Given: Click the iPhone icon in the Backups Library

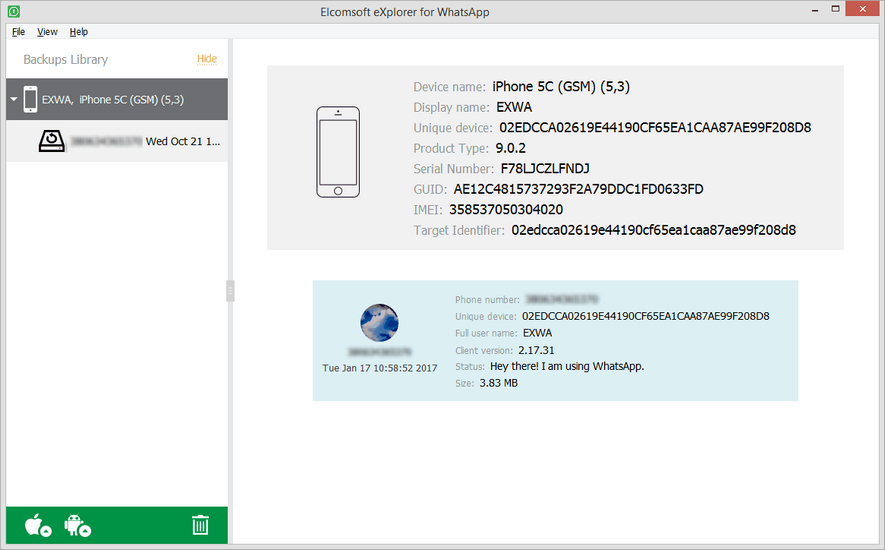Looking at the screenshot, I should (30, 99).
